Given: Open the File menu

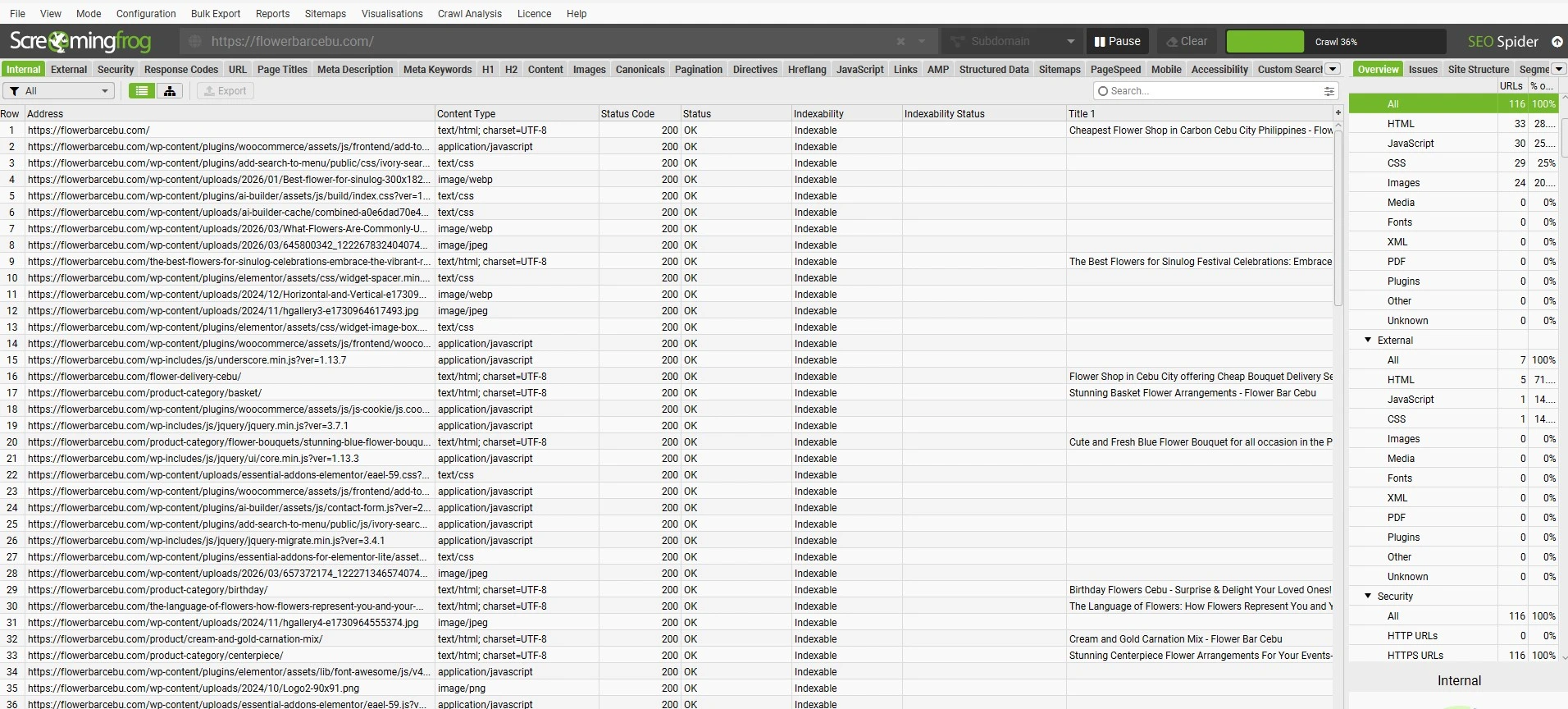Looking at the screenshot, I should pyautogui.click(x=17, y=13).
